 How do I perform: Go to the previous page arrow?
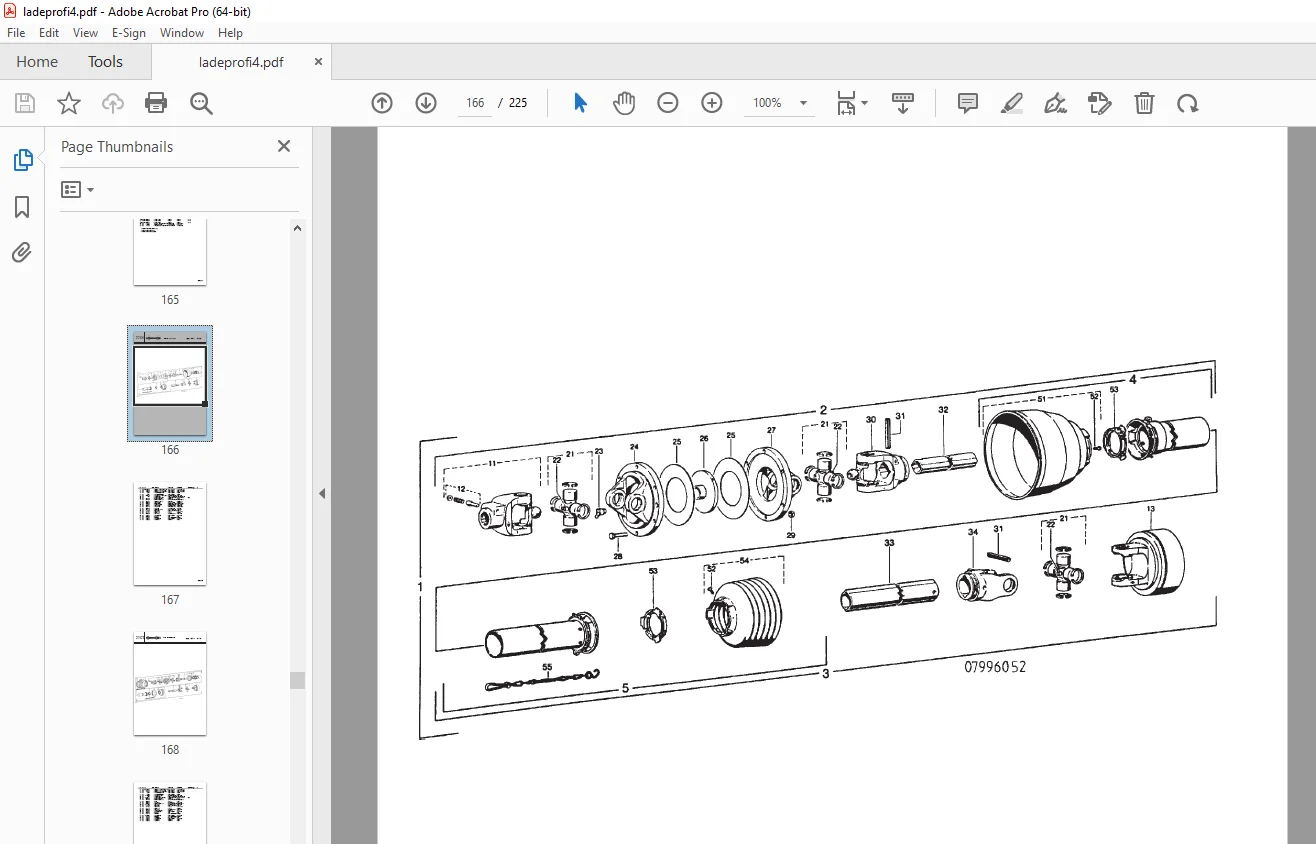(x=382, y=103)
